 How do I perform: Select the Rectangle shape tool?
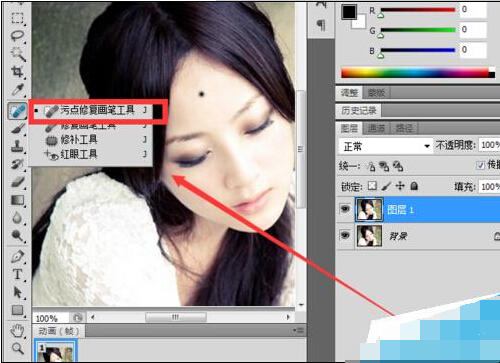pos(17,310)
